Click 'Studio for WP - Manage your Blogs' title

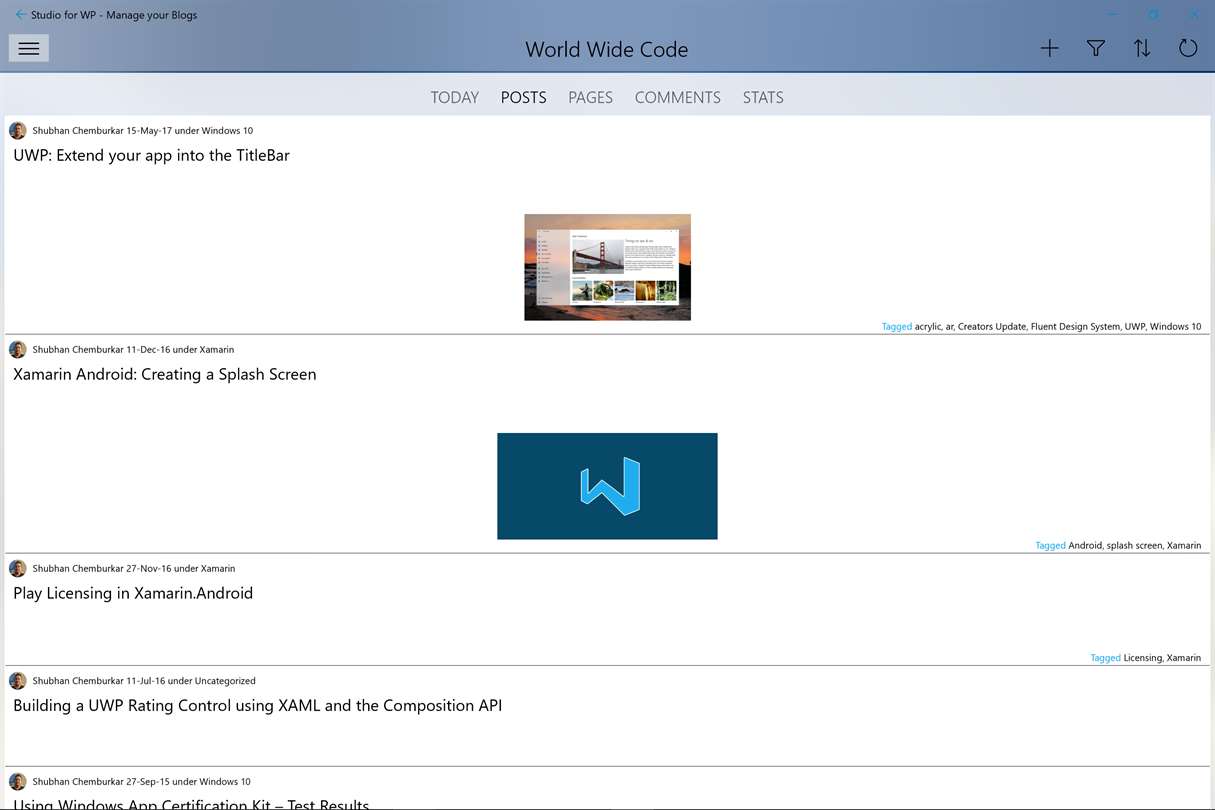(x=115, y=15)
